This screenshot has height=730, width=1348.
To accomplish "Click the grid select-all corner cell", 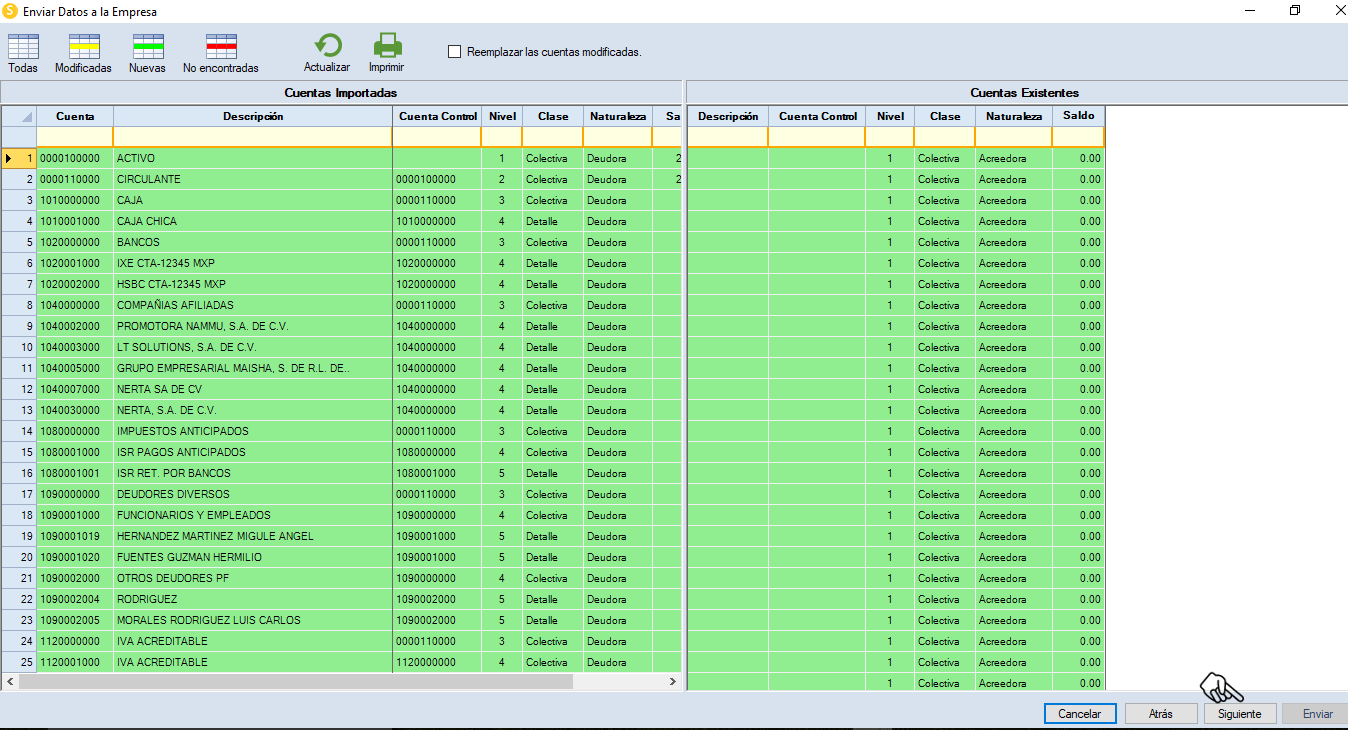I will (x=19, y=116).
